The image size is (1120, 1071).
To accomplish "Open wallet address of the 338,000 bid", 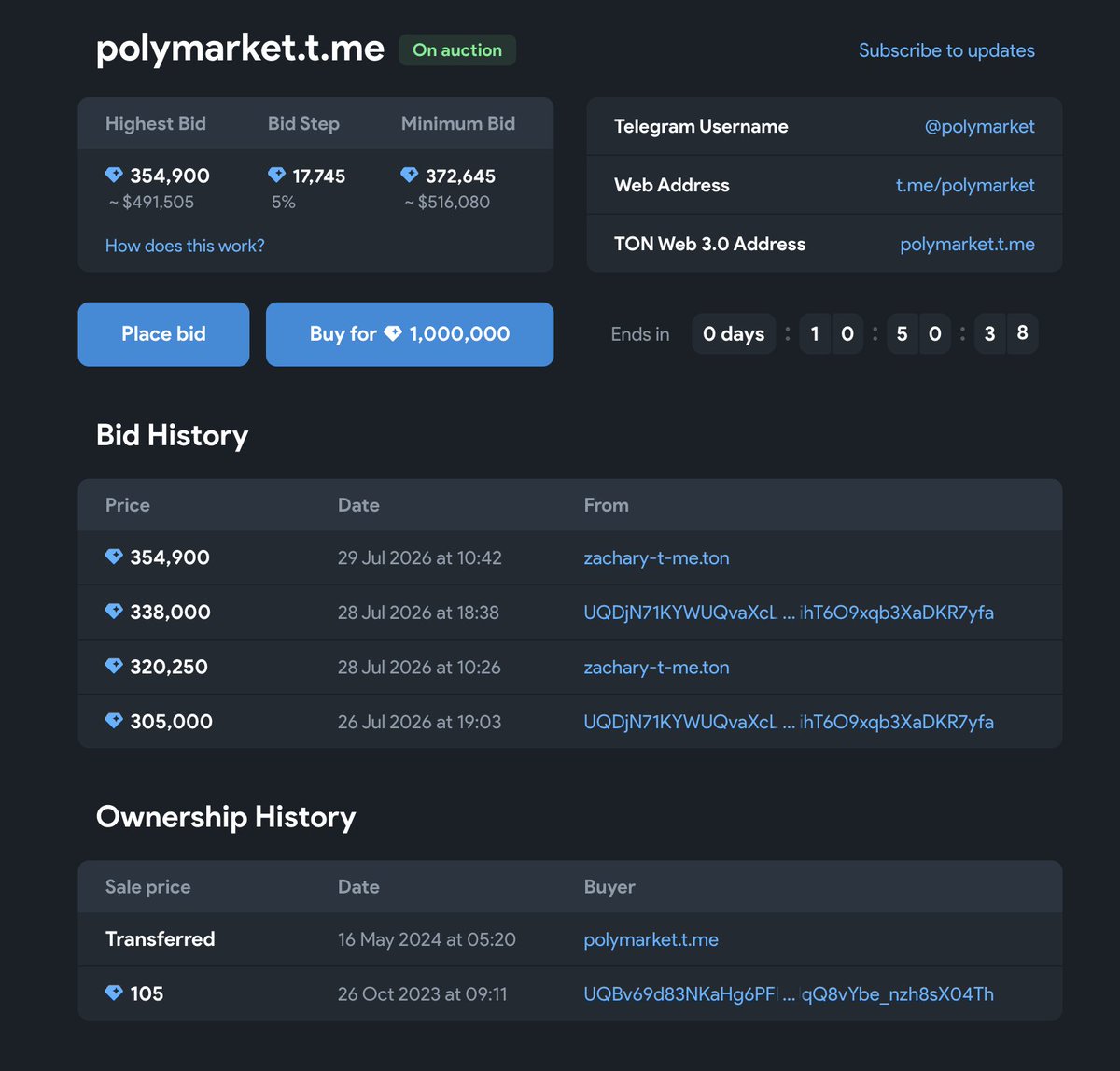I will point(789,613).
